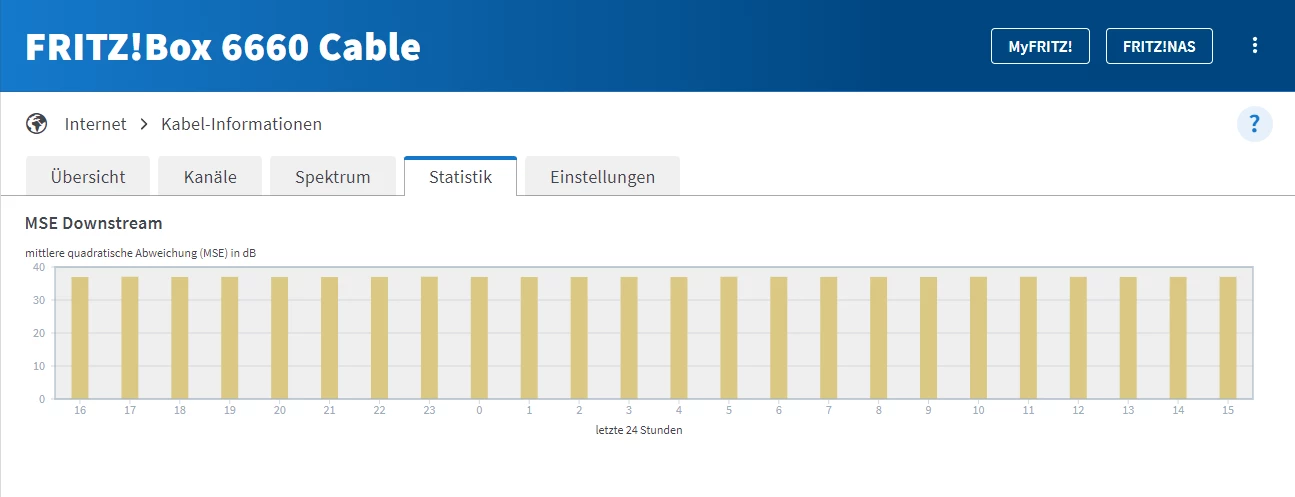The width and height of the screenshot is (1295, 497).
Task: Click the FRITZ!Box 6660 Cable title
Action: tap(223, 47)
